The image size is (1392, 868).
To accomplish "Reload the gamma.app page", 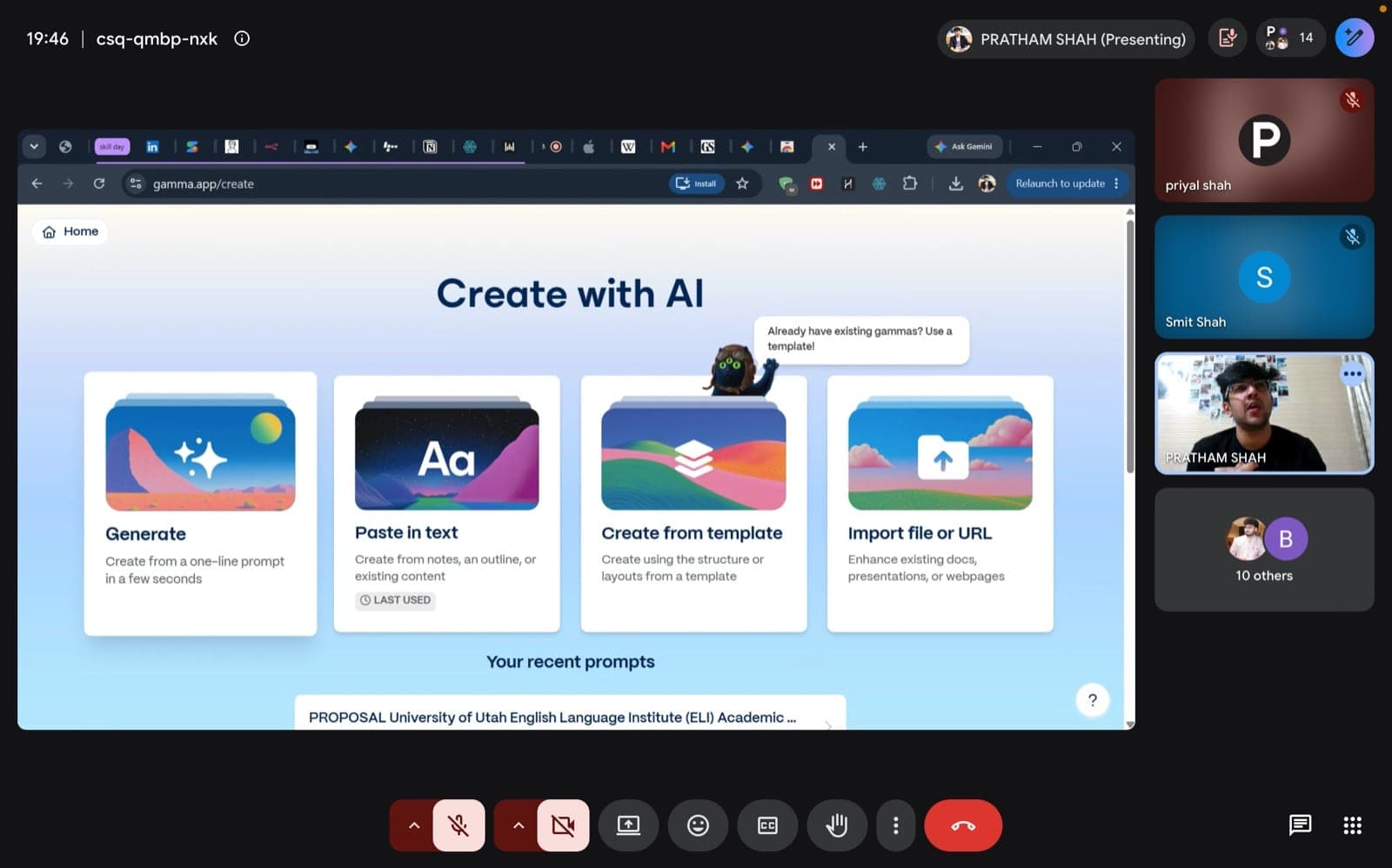I will 99,184.
